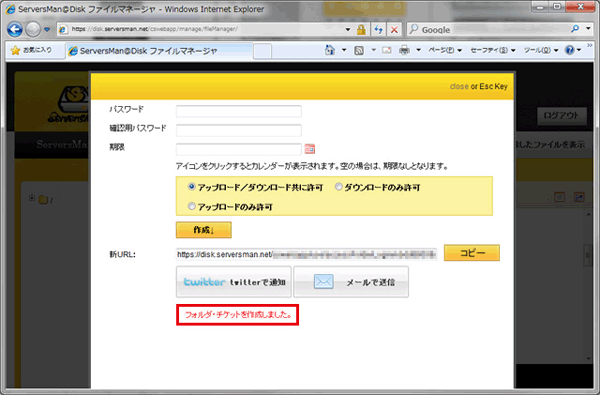Select アップロード/ダウンロード共に許可 radio button
The width and height of the screenshot is (600, 395).
[191, 187]
